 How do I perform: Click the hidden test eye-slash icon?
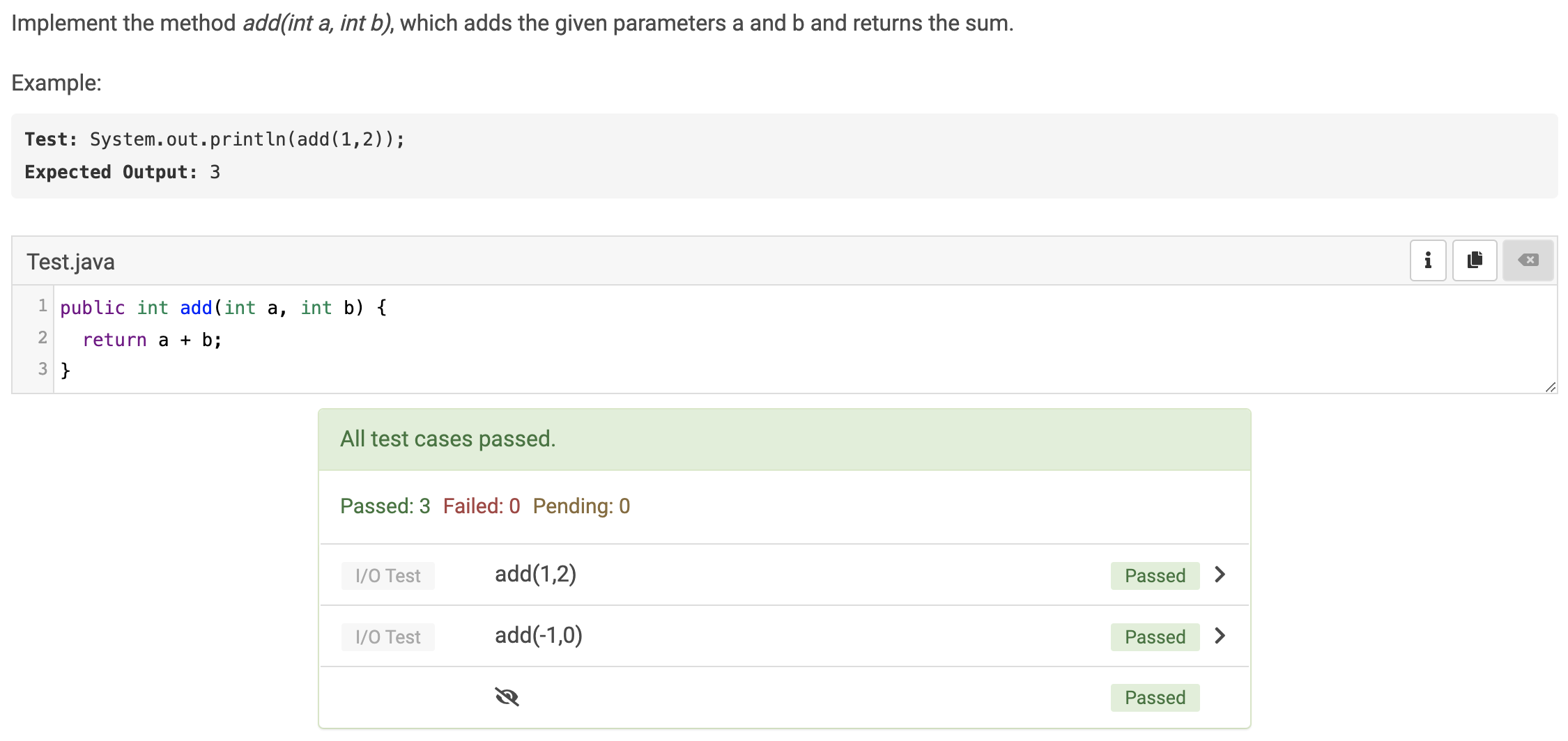tap(507, 696)
